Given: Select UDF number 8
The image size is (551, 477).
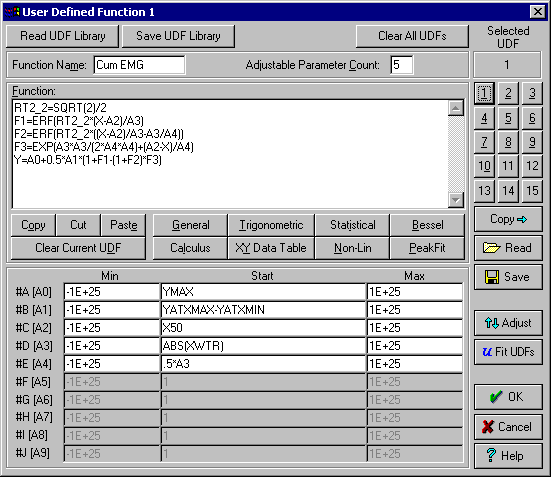Looking at the screenshot, I should [x=508, y=142].
